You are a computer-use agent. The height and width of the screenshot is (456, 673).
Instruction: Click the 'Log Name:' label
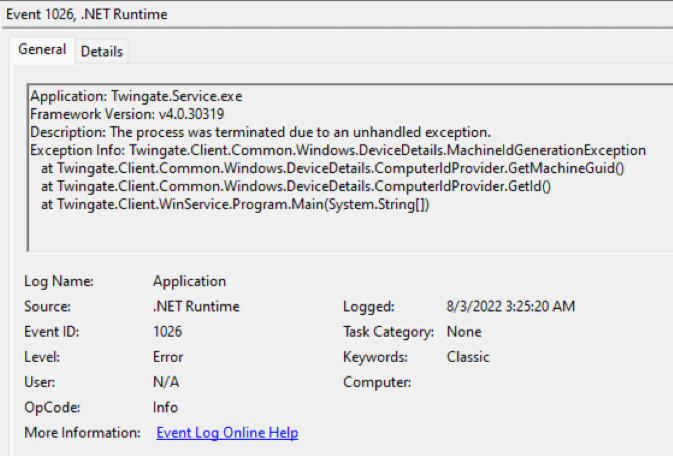[59, 281]
